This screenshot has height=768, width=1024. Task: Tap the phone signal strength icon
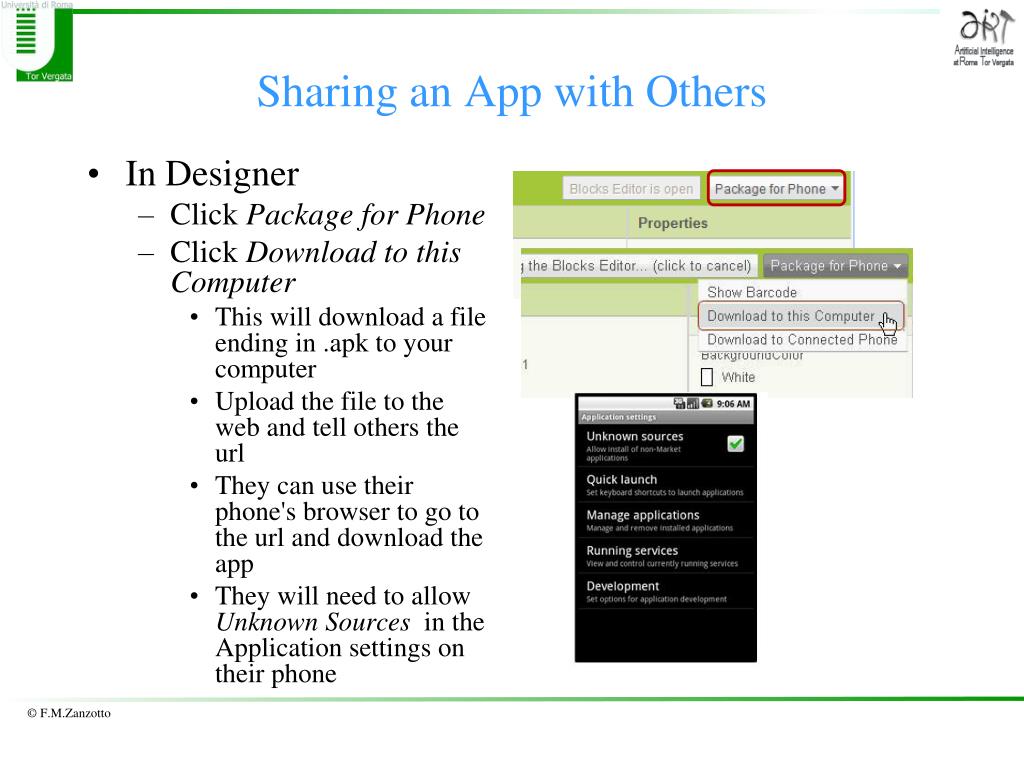693,404
